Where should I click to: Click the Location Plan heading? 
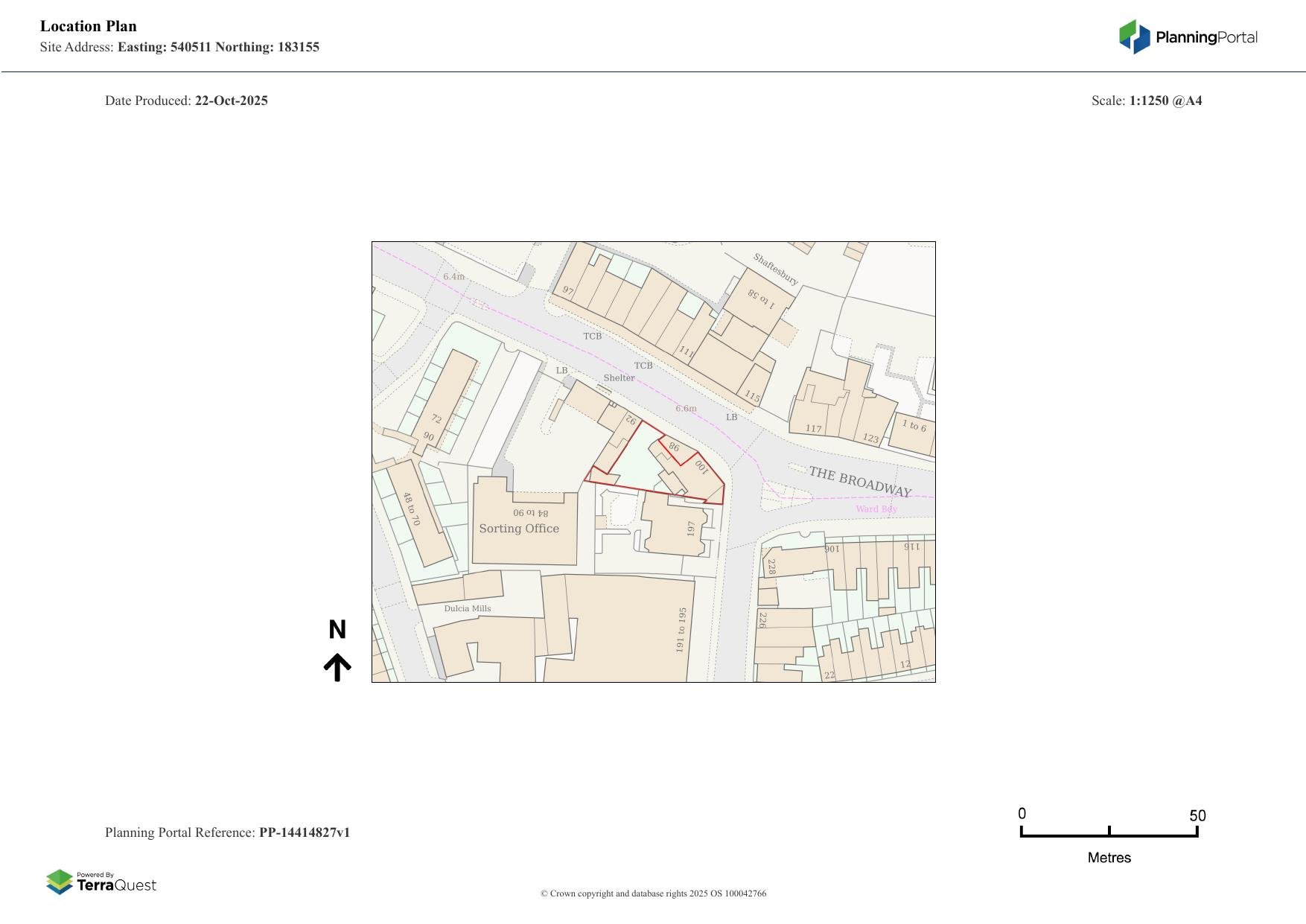pyautogui.click(x=89, y=26)
